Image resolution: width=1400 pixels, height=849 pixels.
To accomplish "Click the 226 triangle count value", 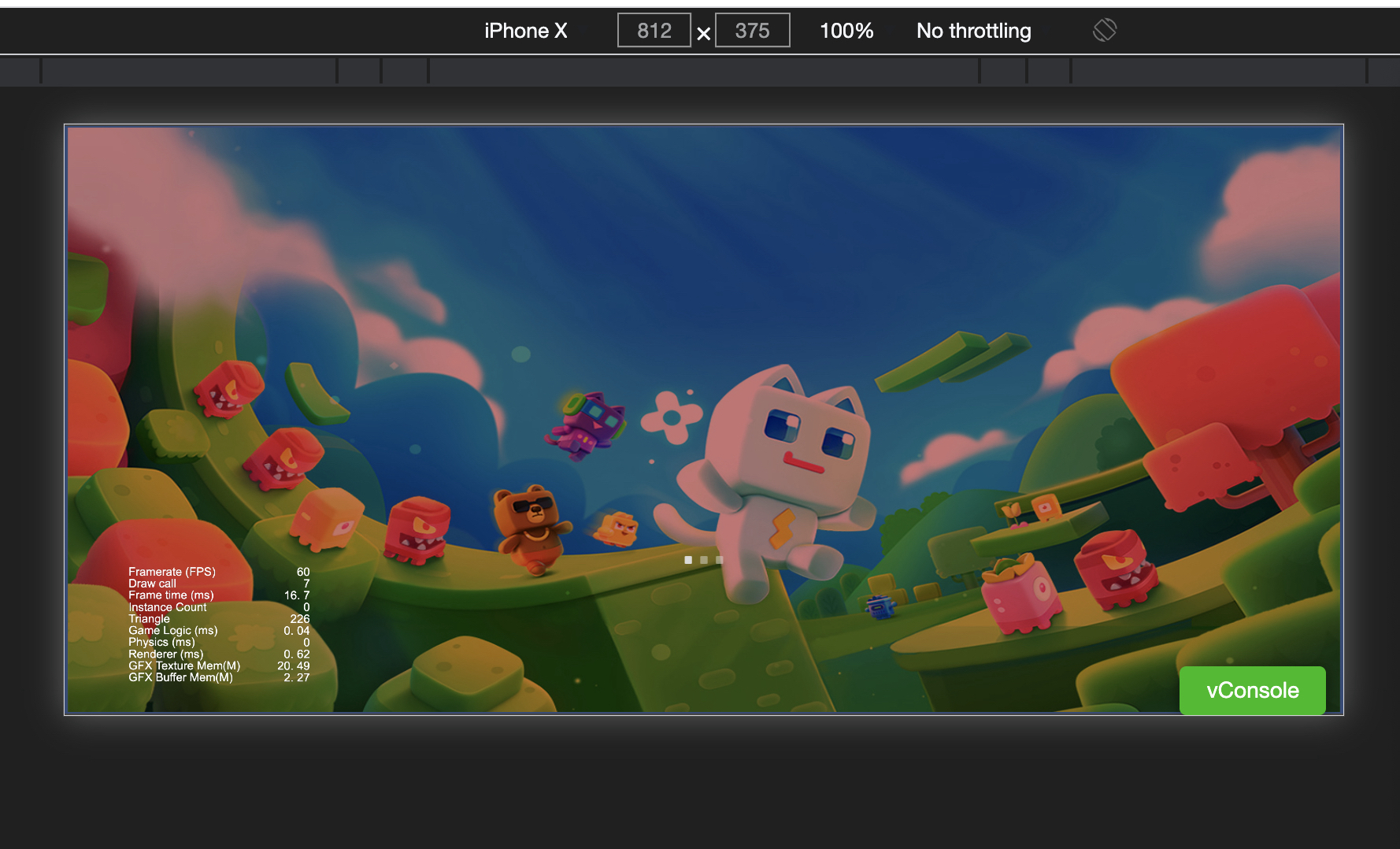I will (x=300, y=619).
